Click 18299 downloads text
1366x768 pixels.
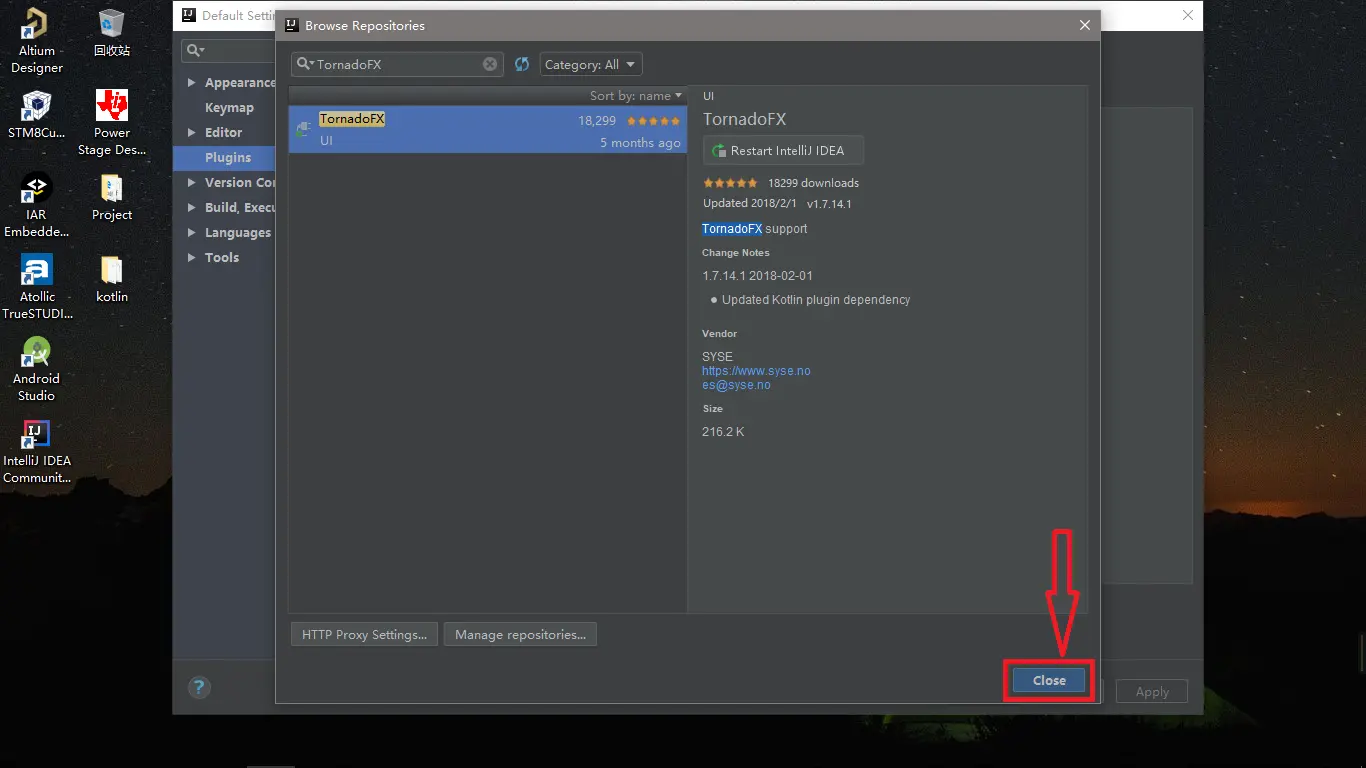[x=813, y=183]
